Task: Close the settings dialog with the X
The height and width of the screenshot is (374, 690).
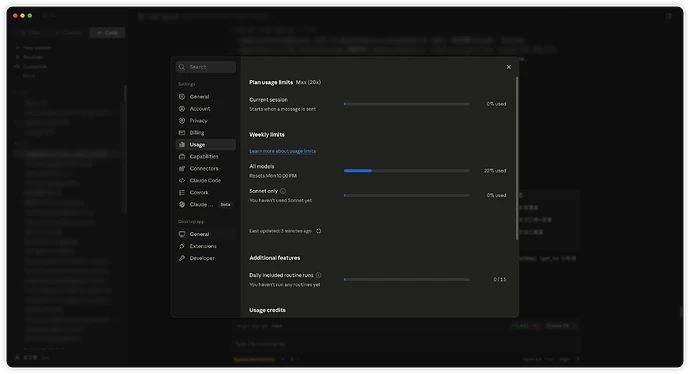Action: tap(508, 67)
